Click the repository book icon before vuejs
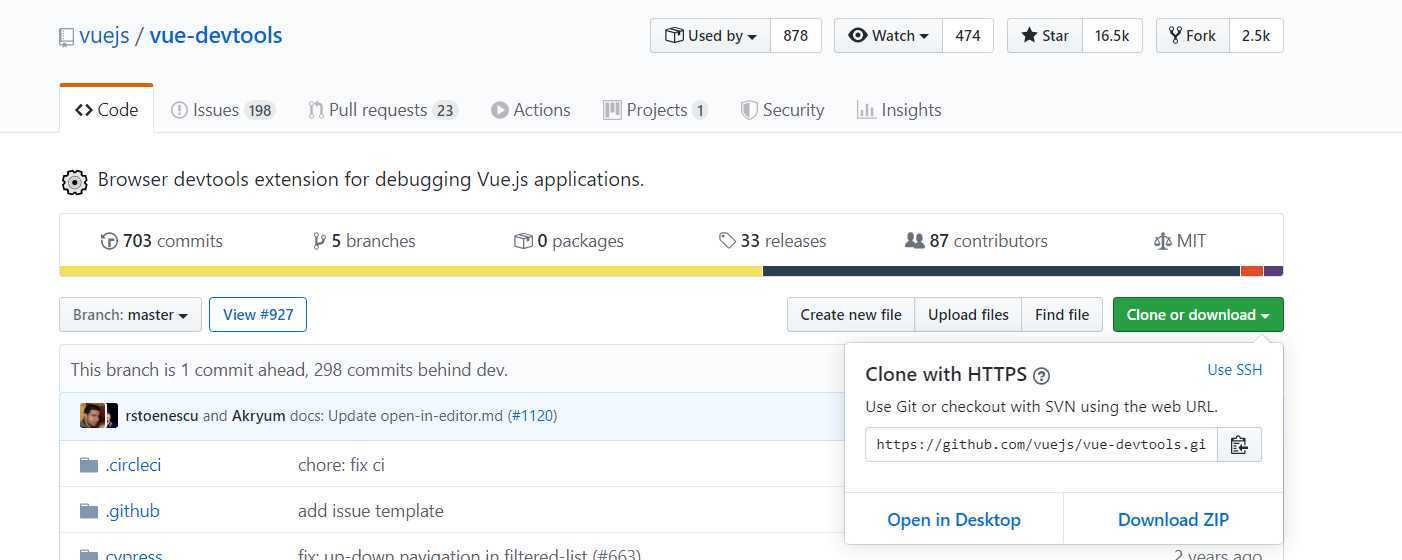This screenshot has width=1402, height=560. pos(66,37)
